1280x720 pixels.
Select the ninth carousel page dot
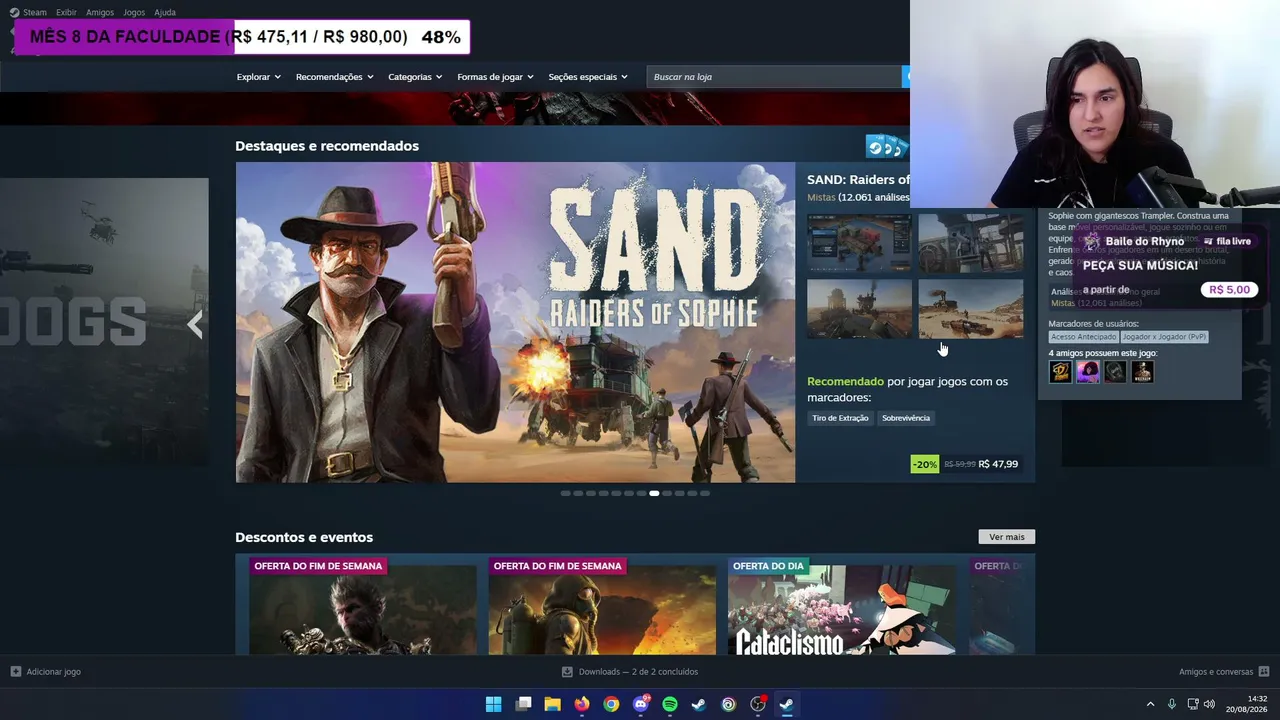667,493
